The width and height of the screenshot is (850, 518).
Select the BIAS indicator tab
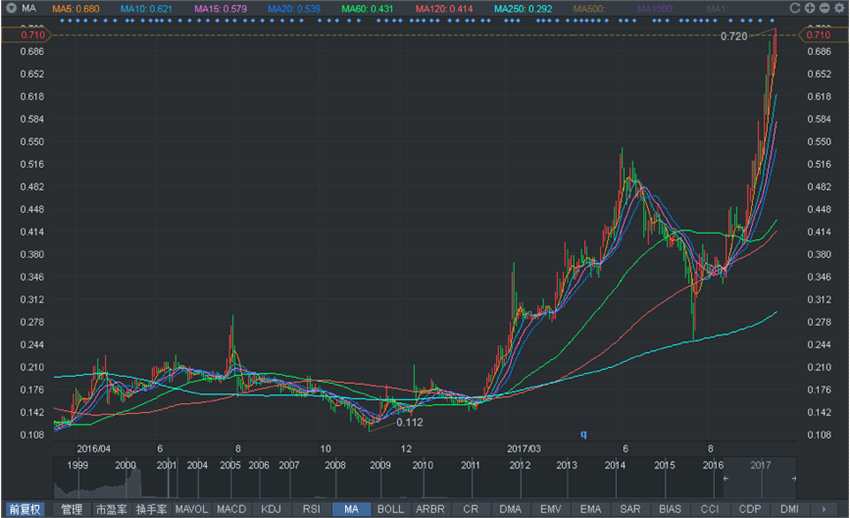point(670,509)
